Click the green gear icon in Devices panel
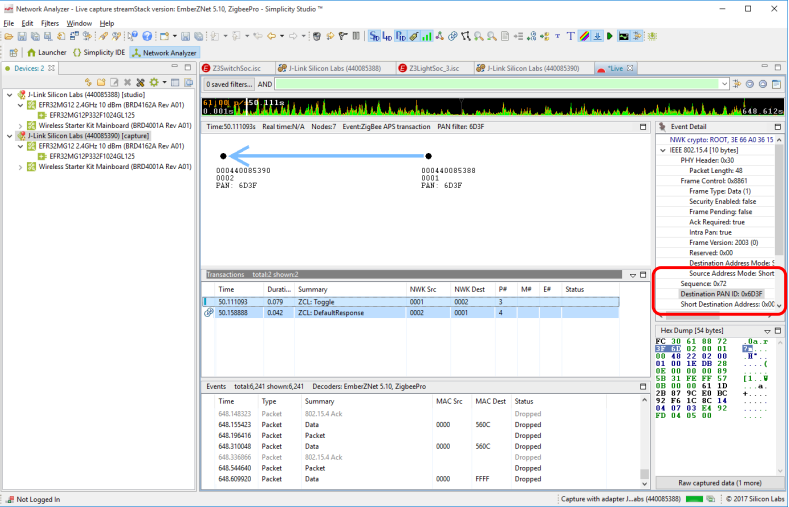This screenshot has width=789, height=507. [152, 82]
